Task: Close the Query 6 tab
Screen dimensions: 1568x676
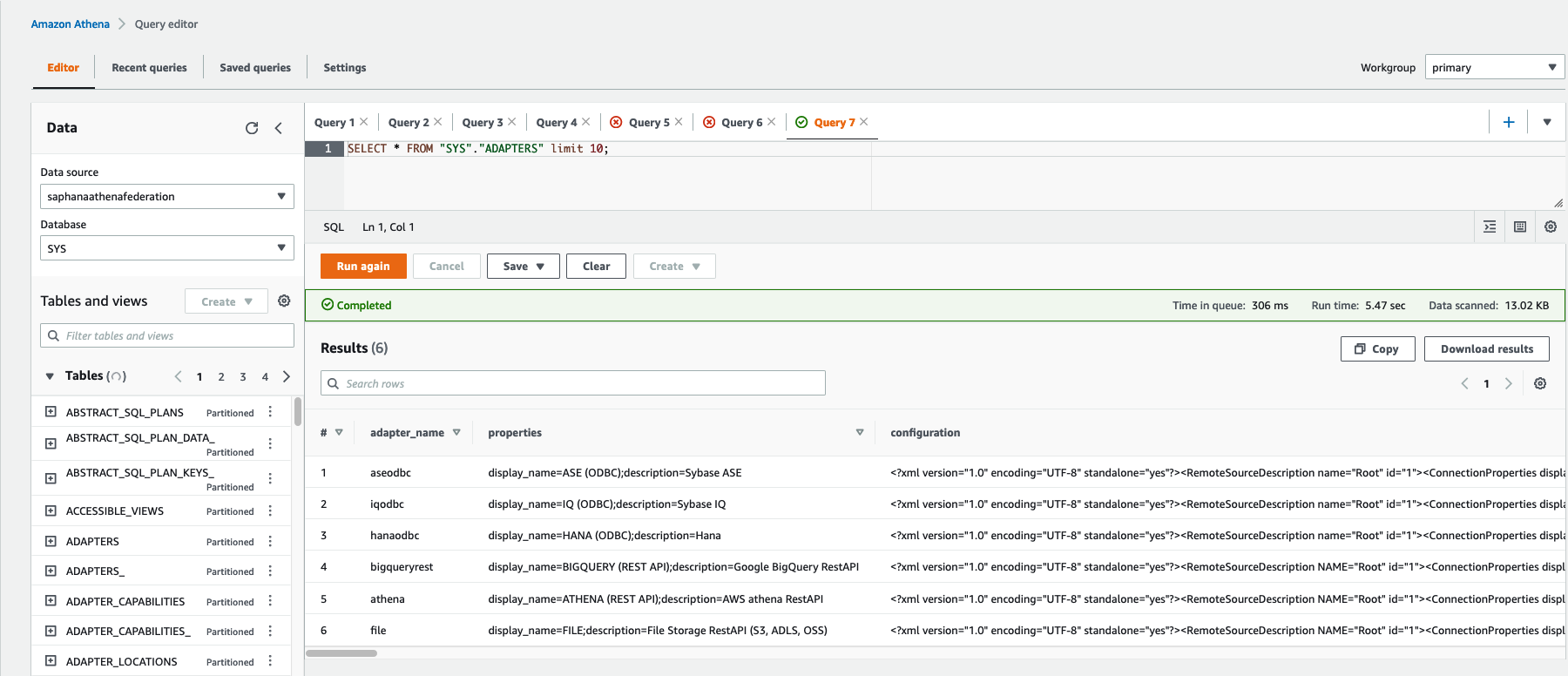Action: pyautogui.click(x=772, y=122)
